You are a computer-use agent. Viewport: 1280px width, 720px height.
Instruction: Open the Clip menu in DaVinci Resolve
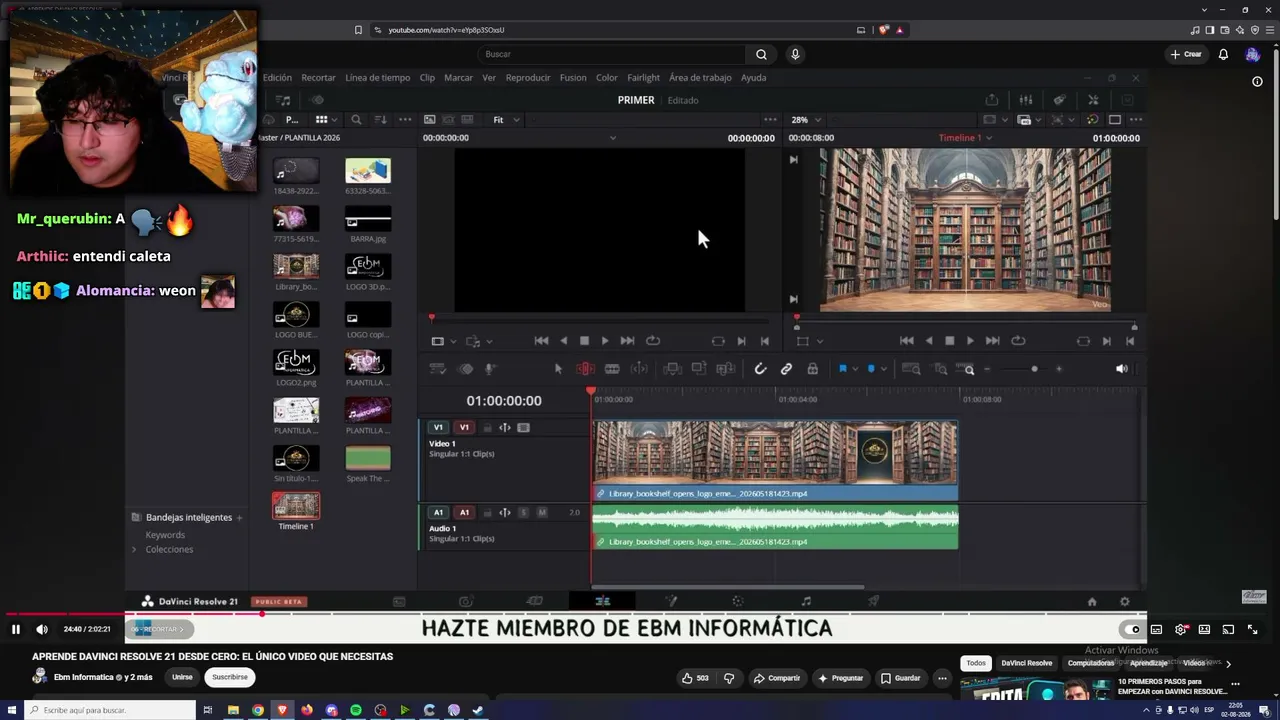click(427, 78)
